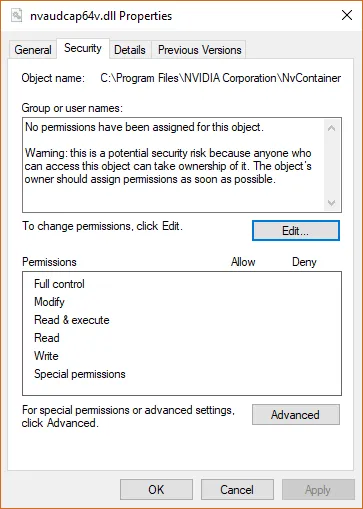
Task: Click the greyed-out Apply button
Action: [318, 490]
